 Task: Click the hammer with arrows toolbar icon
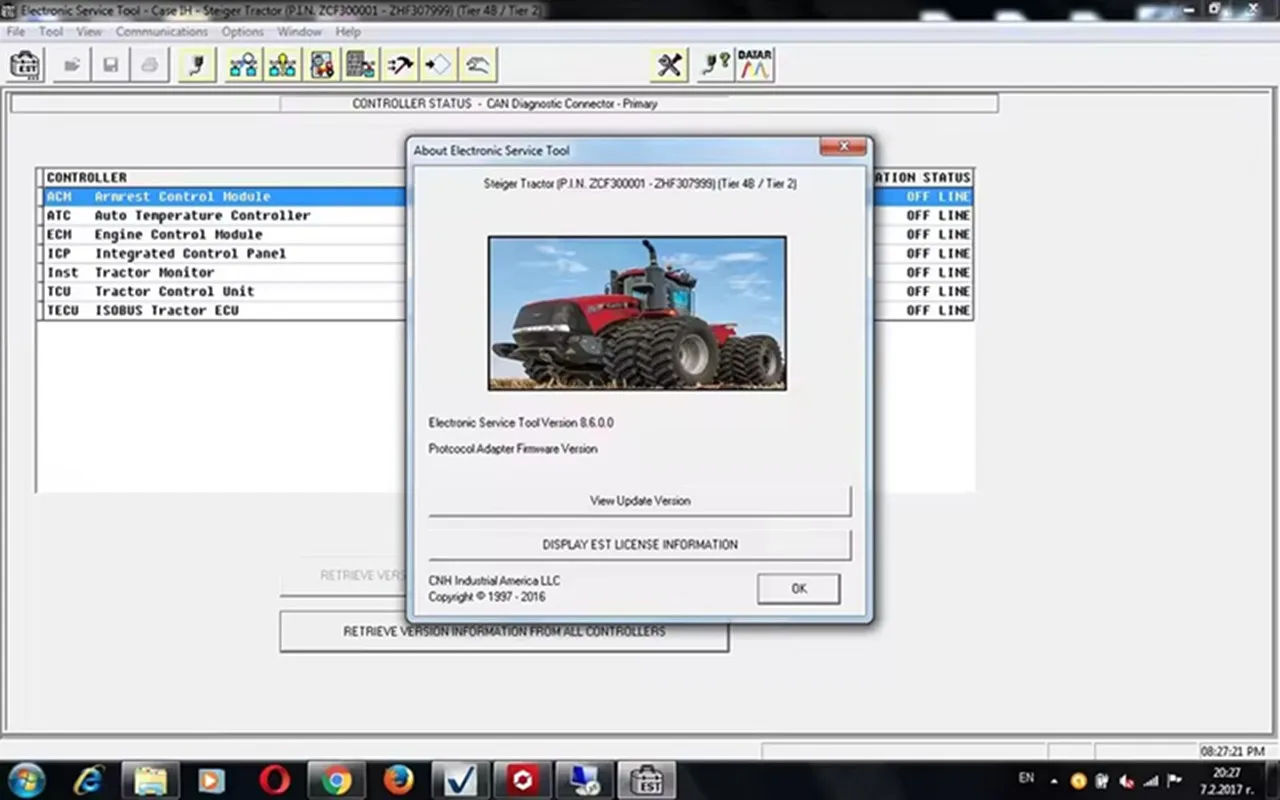pos(400,66)
